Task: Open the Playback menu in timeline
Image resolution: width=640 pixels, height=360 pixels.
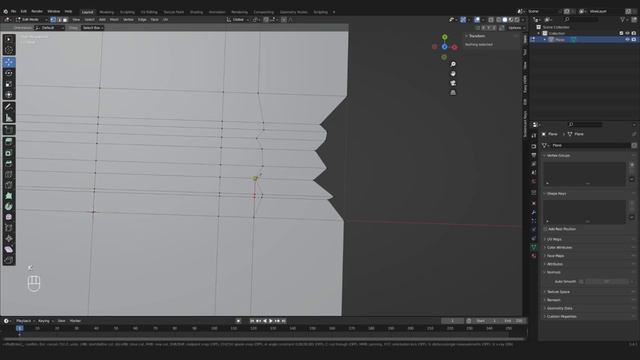Action: click(x=24, y=321)
